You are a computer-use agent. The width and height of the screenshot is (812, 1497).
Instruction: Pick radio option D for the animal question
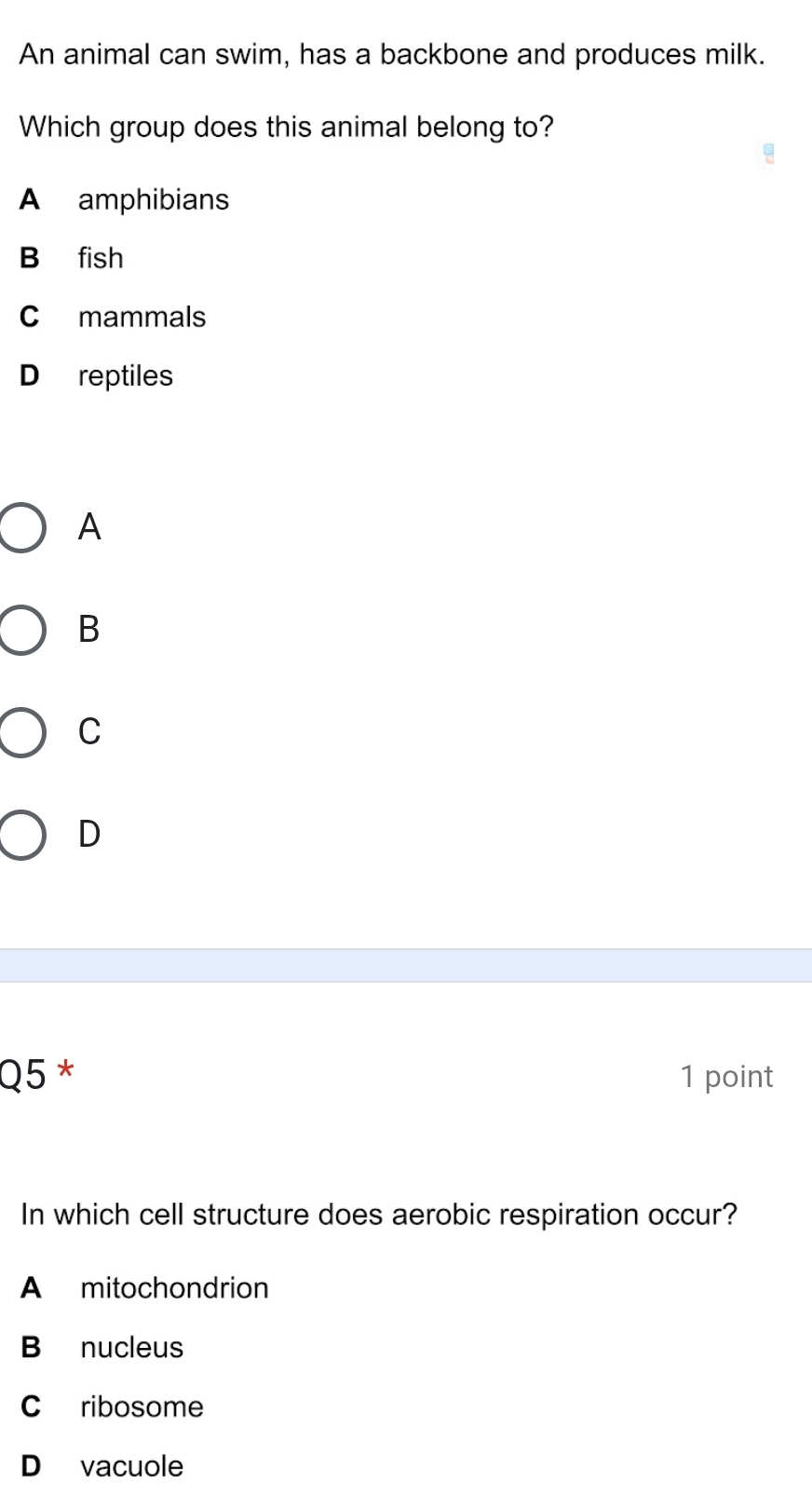pos(20,835)
